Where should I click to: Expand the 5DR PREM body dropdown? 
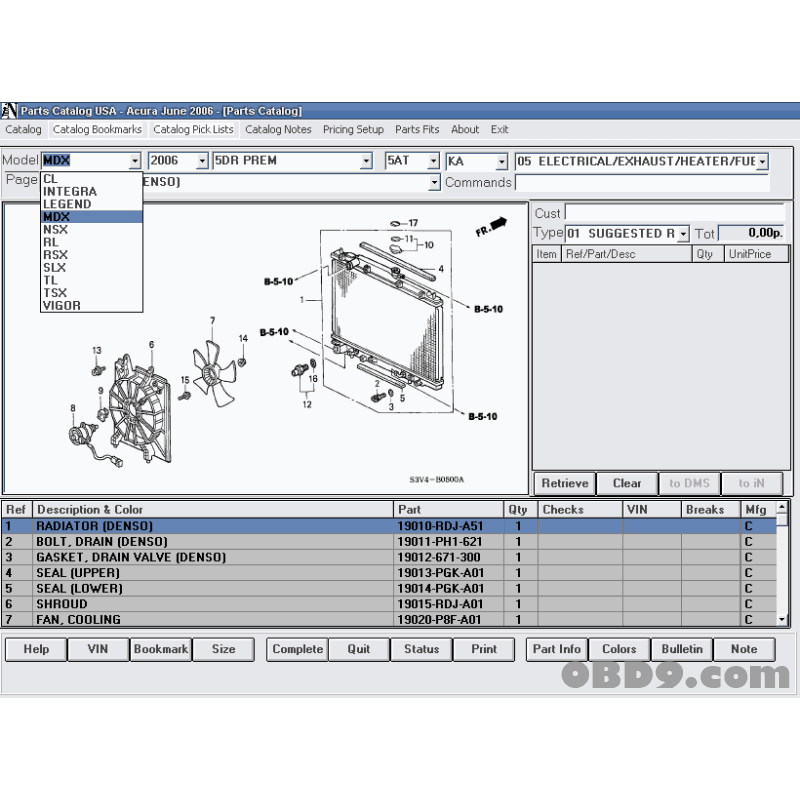(x=366, y=161)
